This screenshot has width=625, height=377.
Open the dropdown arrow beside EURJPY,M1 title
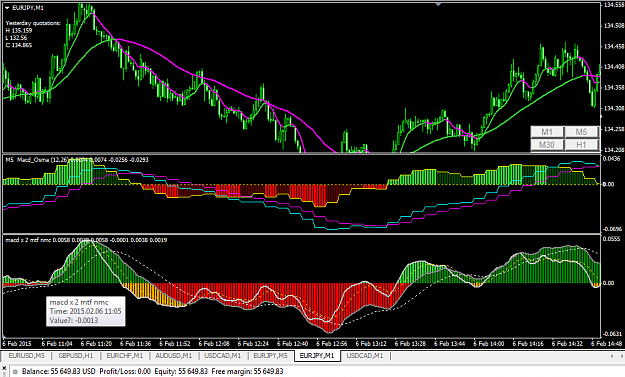[x=7, y=8]
